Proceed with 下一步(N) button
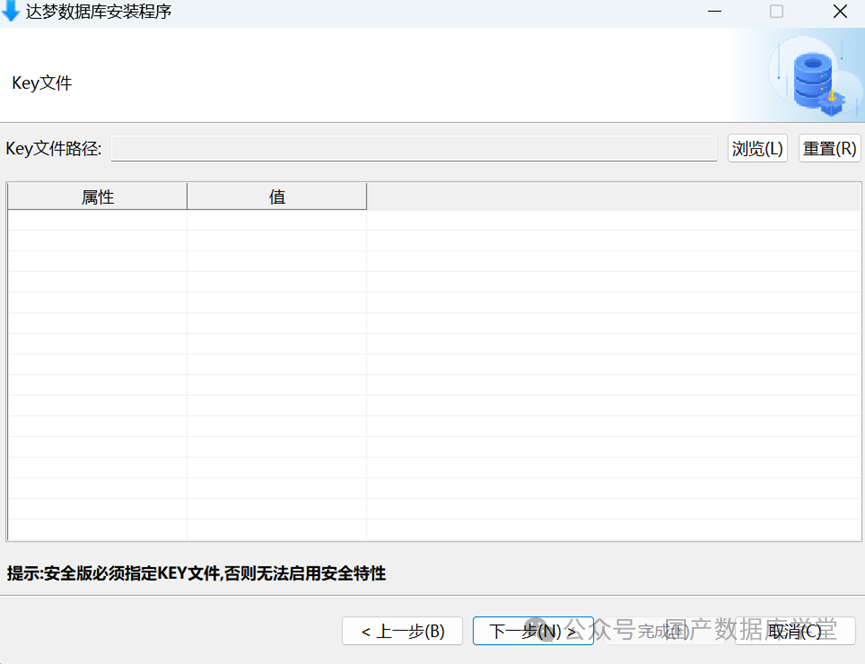The height and width of the screenshot is (664, 865). click(533, 631)
